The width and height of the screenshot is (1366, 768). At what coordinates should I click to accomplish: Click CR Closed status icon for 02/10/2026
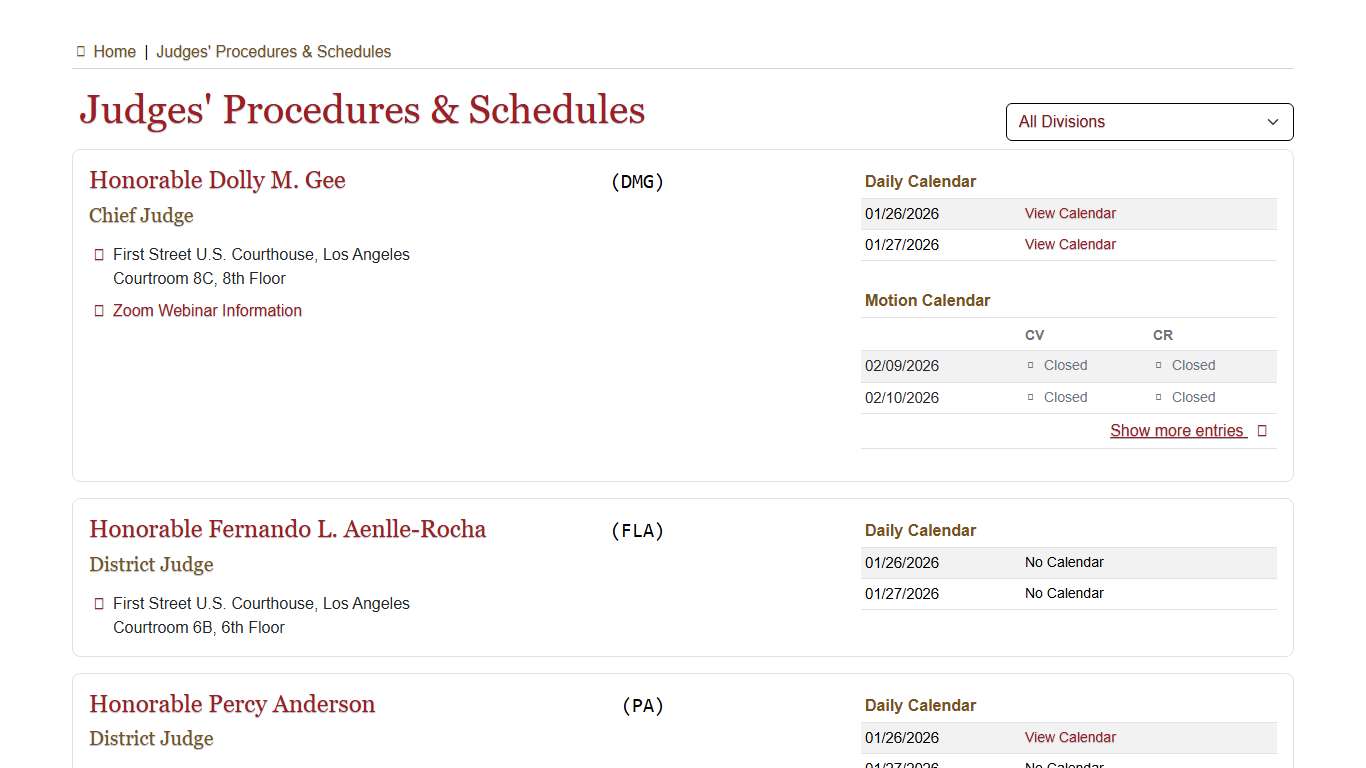click(x=1159, y=398)
